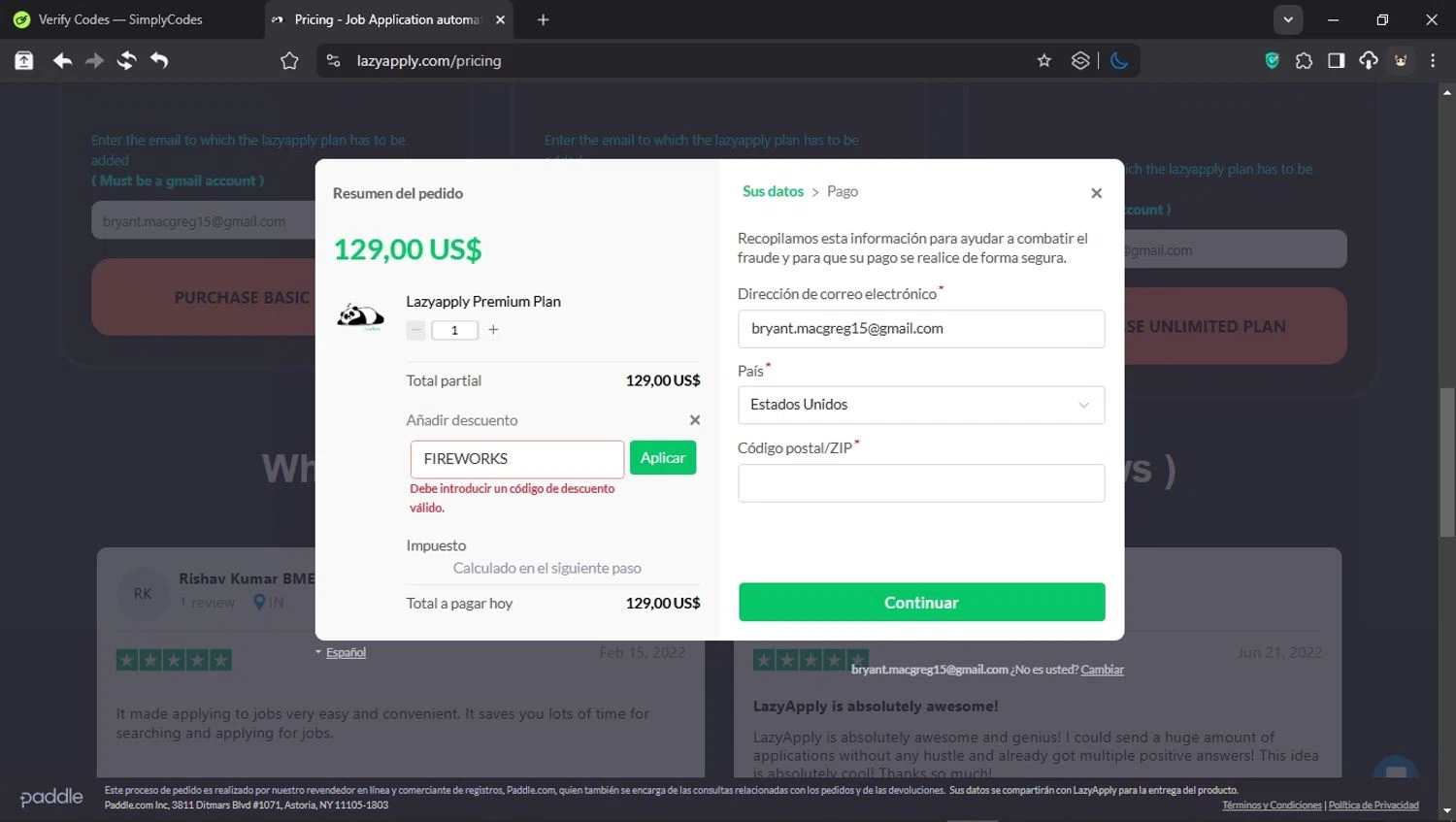The image size is (1456, 822).
Task: Open site information icon beside the URL
Action: pos(333,60)
